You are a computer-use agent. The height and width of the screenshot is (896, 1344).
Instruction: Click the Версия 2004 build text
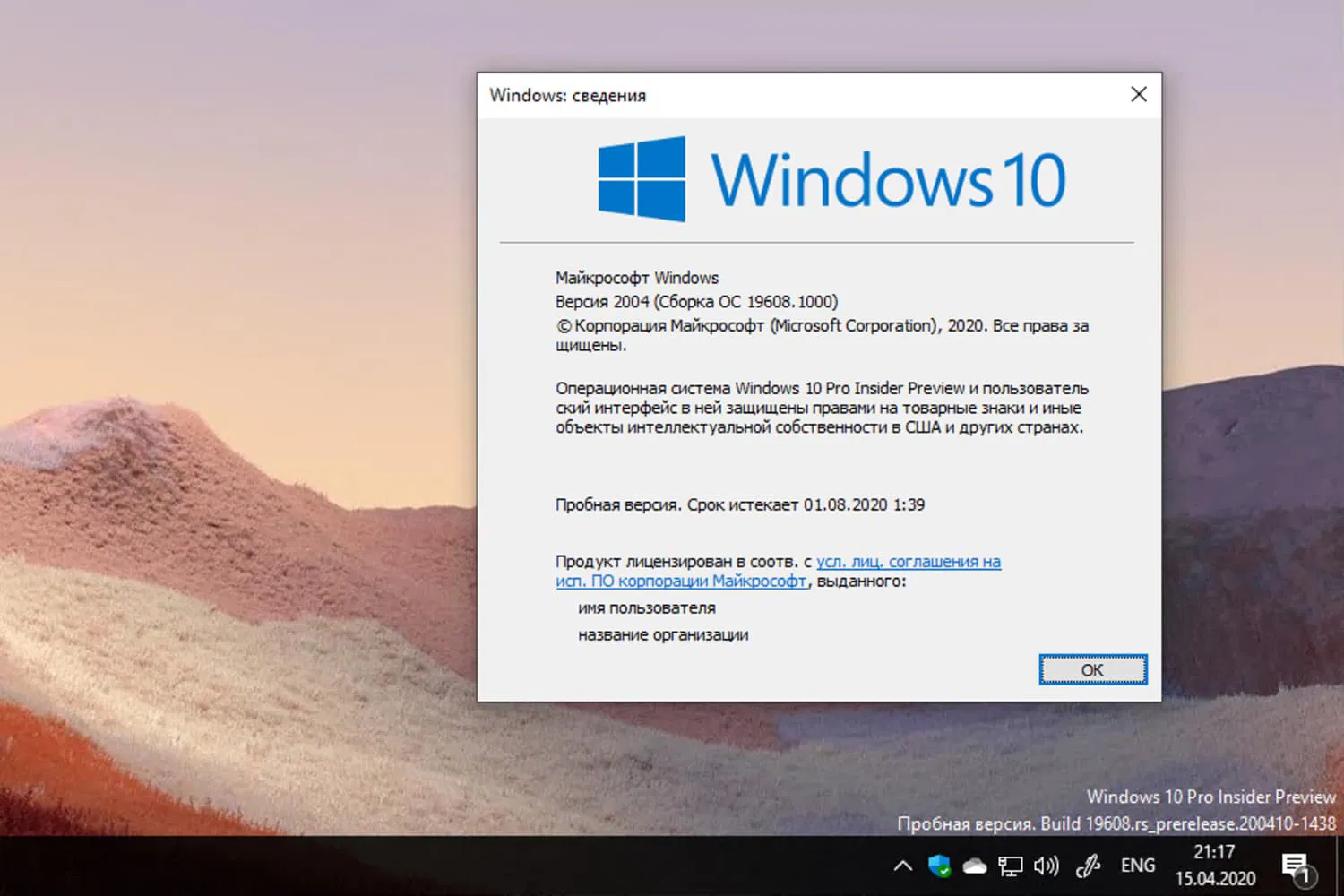pyautogui.click(x=696, y=301)
